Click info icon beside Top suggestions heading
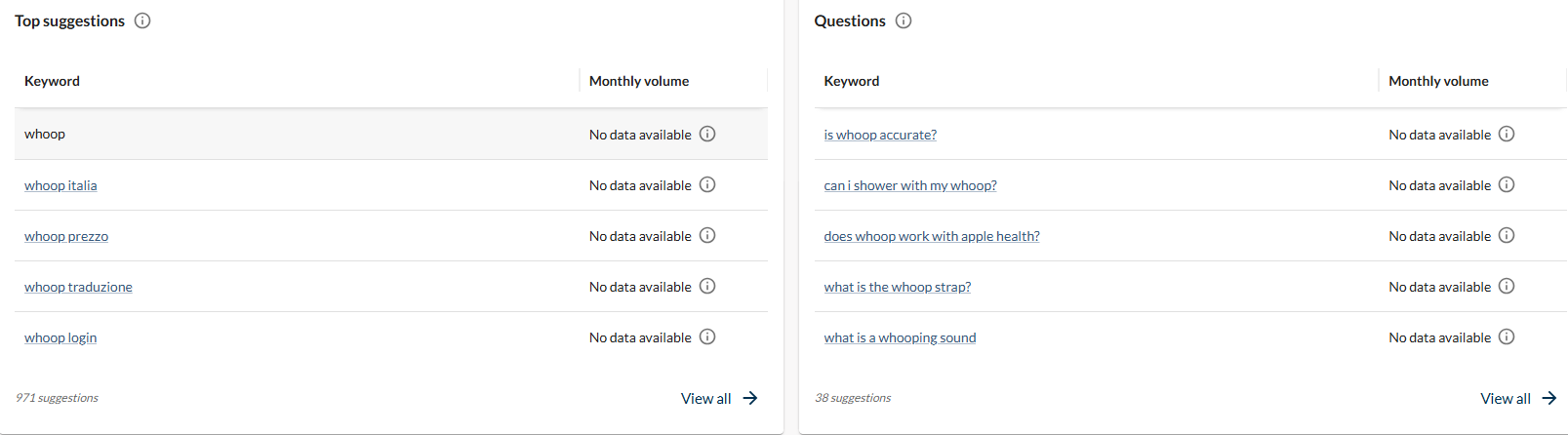This screenshot has height=435, width=1568. (x=142, y=20)
